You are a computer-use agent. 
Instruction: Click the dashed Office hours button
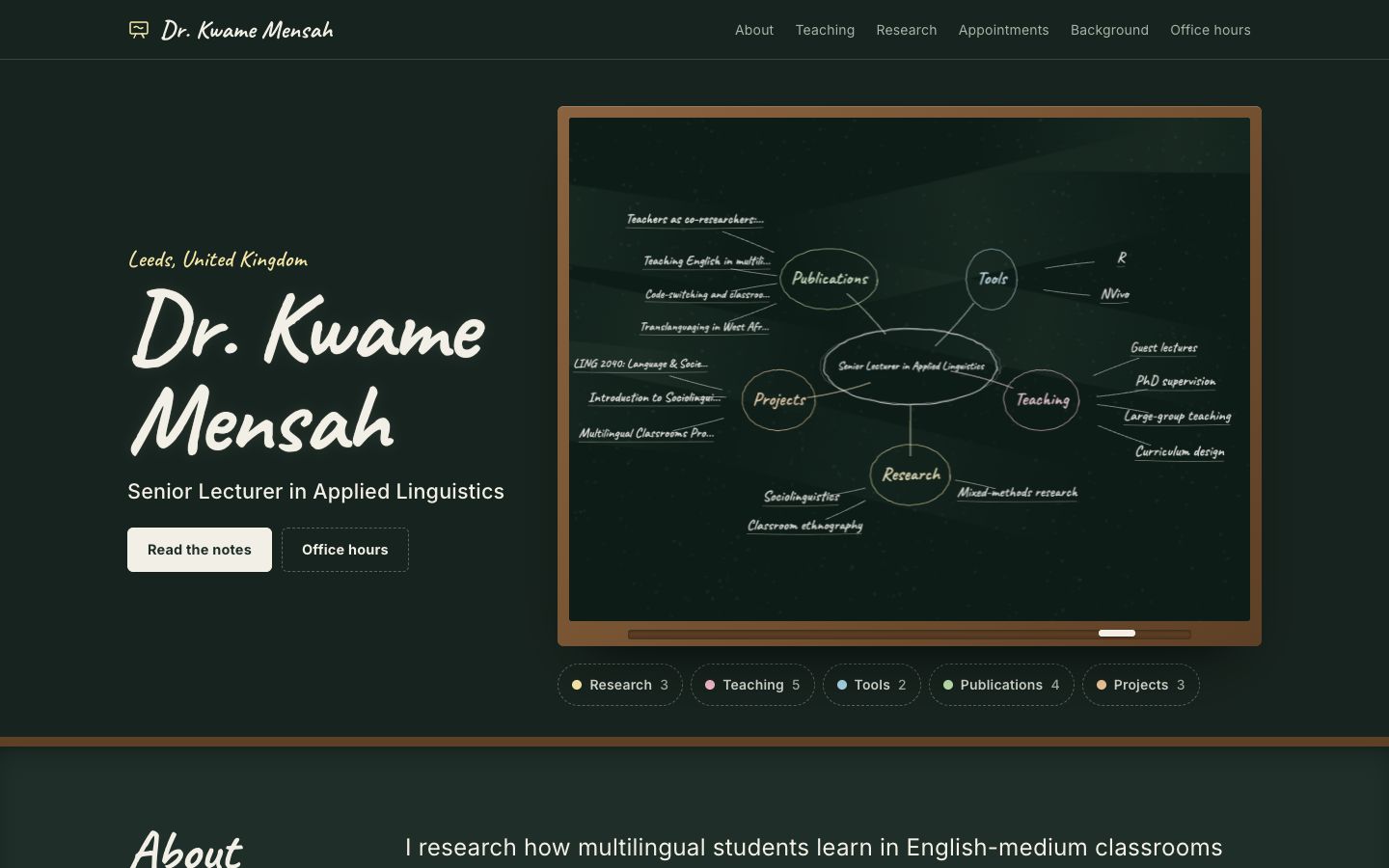pos(345,550)
